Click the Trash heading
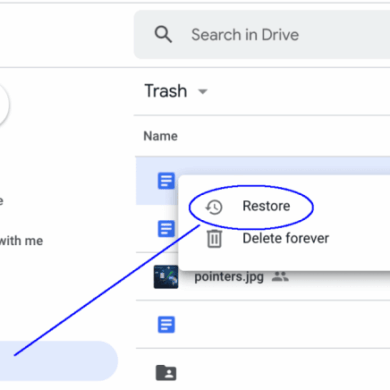Image resolution: width=390 pixels, height=390 pixels. (166, 91)
